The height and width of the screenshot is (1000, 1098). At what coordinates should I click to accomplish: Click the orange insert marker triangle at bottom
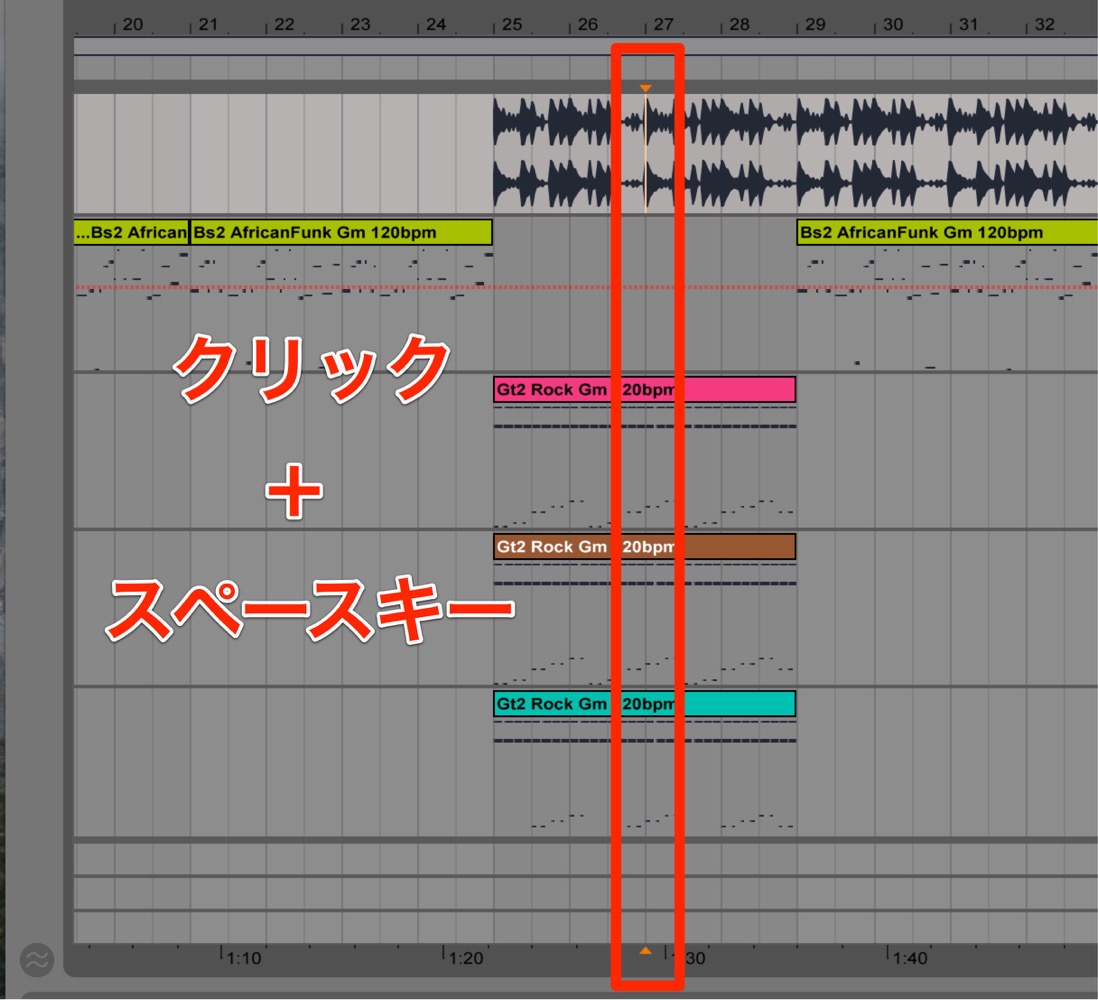pos(646,951)
